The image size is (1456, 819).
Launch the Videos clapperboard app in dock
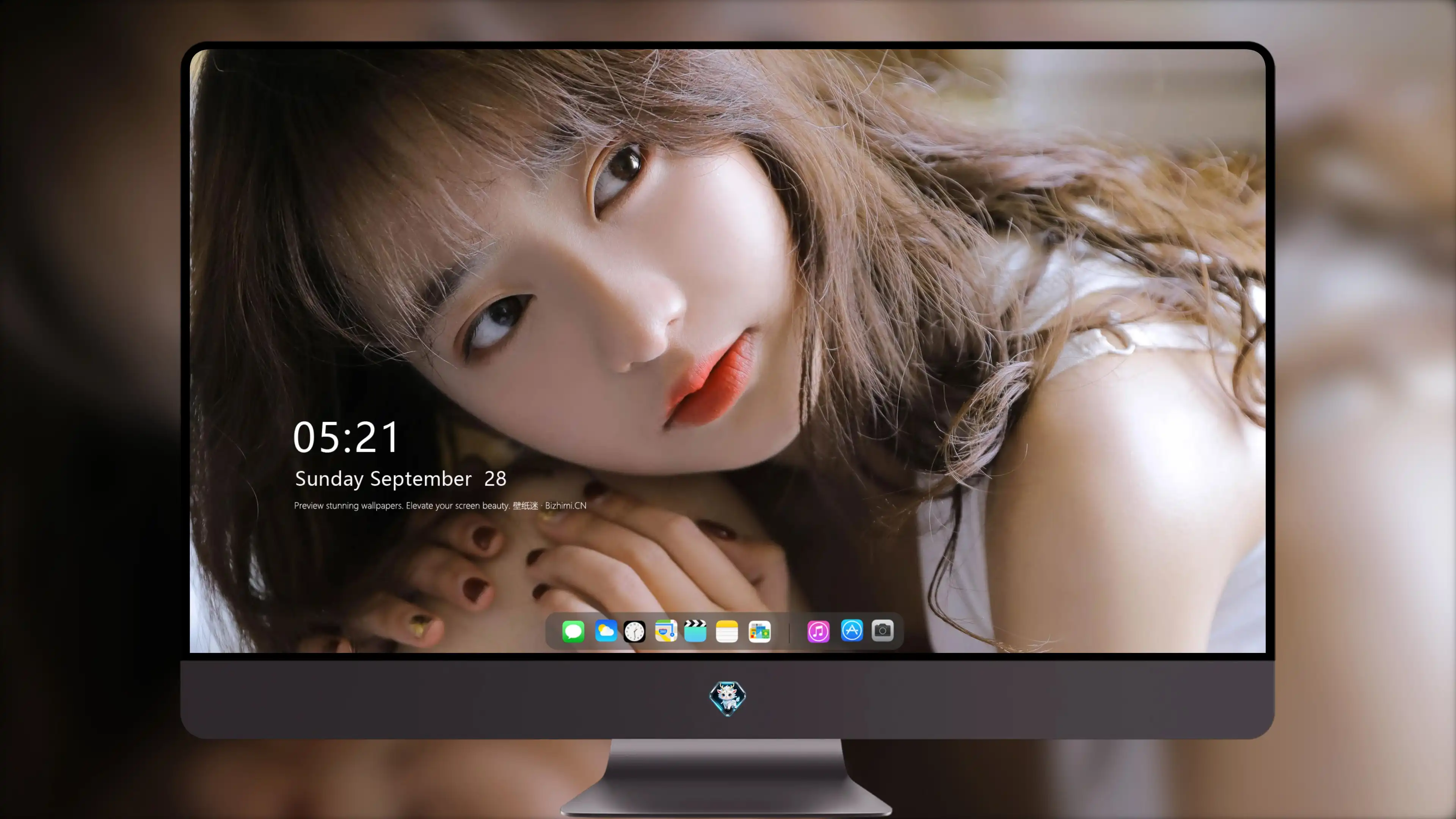(695, 631)
